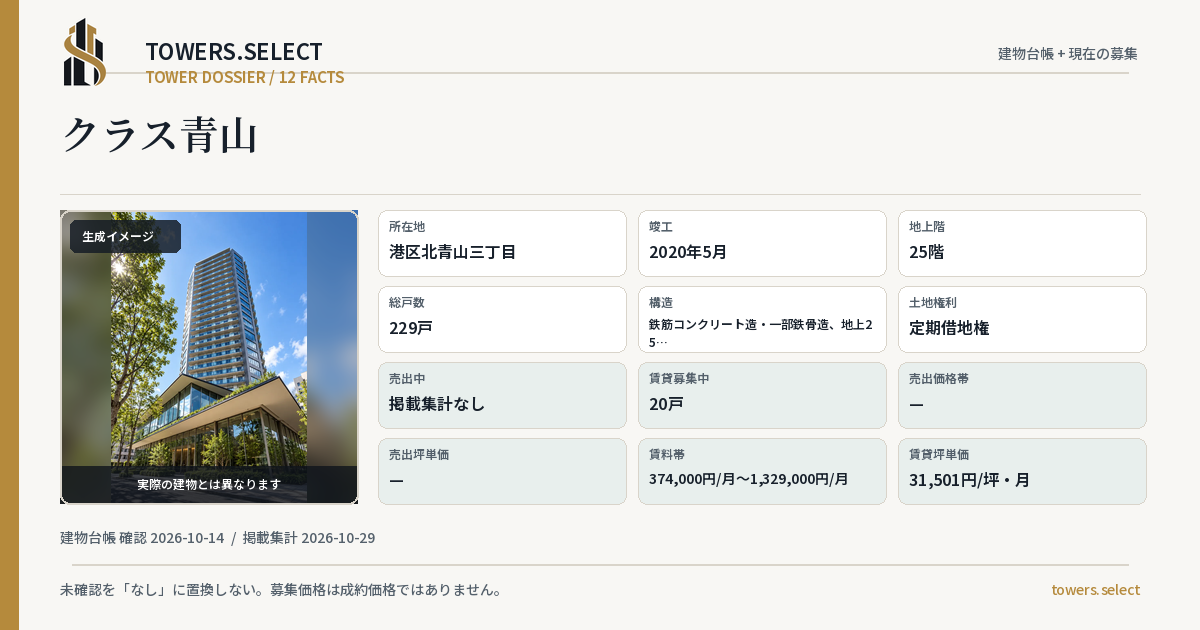Select the 所在地 card 港区北青山三丁目
1200x630 pixels.
(x=502, y=243)
